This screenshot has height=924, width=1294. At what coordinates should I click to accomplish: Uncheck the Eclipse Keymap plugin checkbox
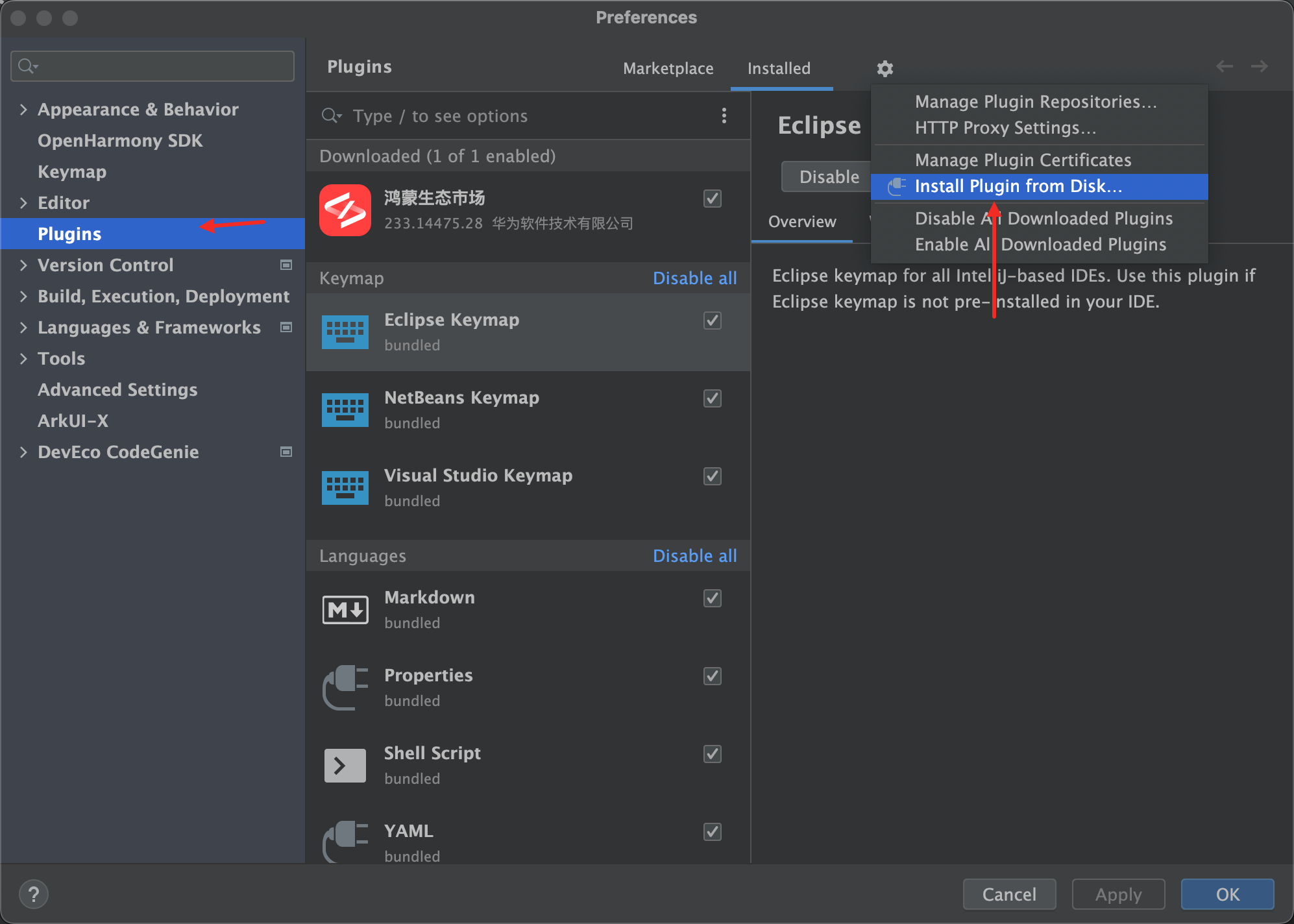click(x=713, y=321)
